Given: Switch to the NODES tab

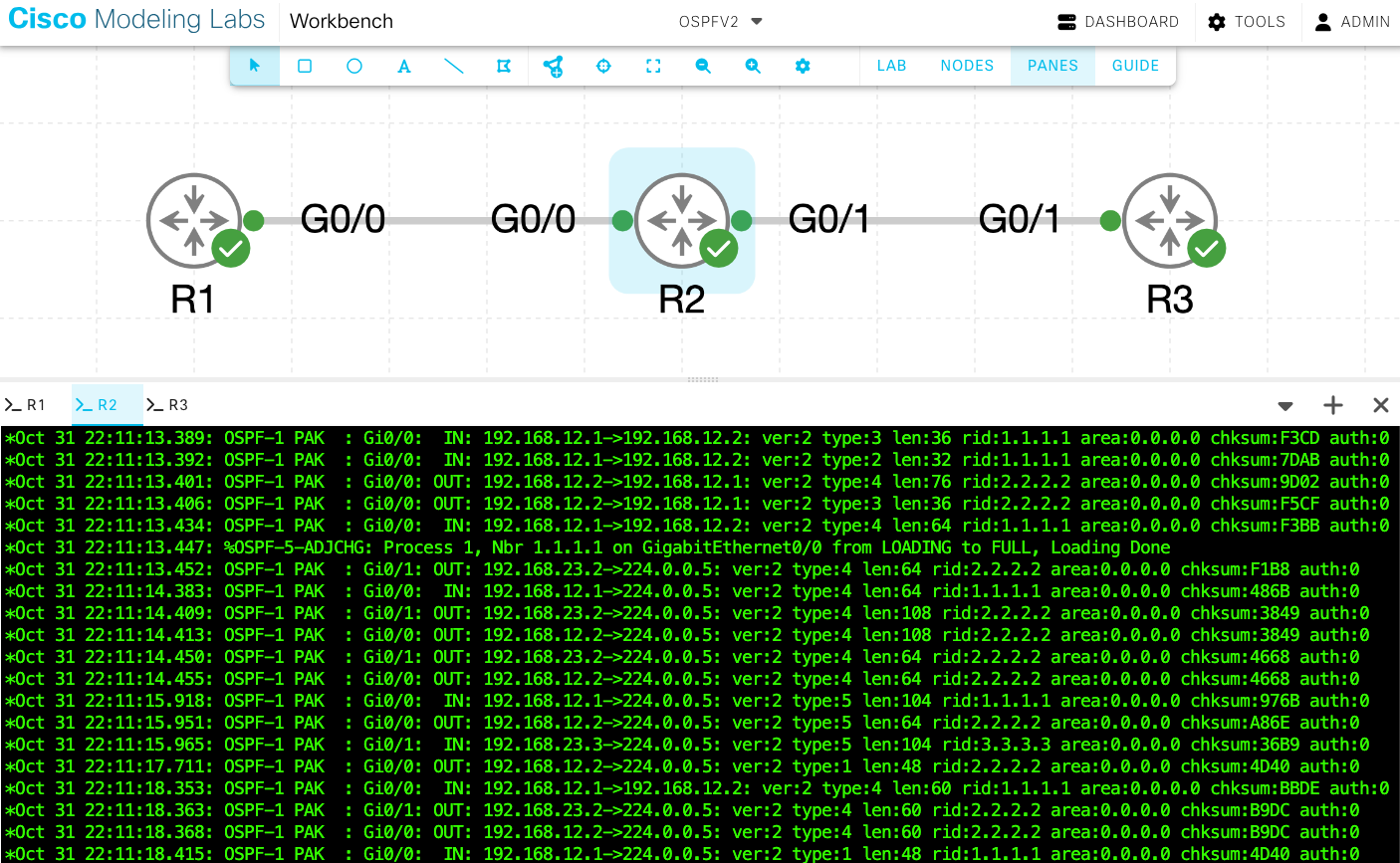Looking at the screenshot, I should point(967,65).
